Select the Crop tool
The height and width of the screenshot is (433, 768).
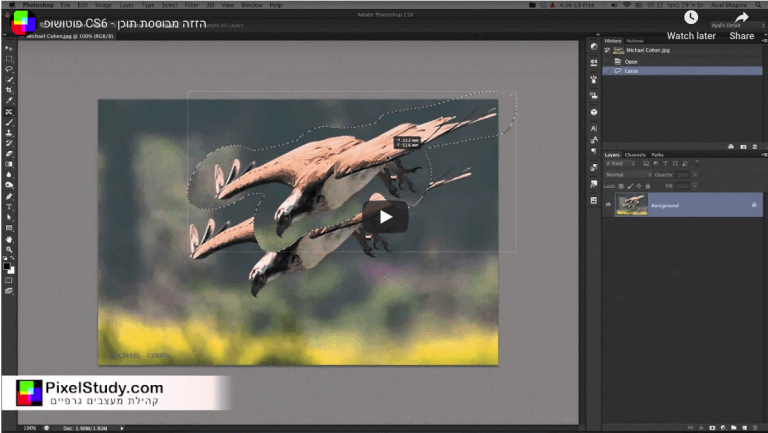[x=9, y=90]
